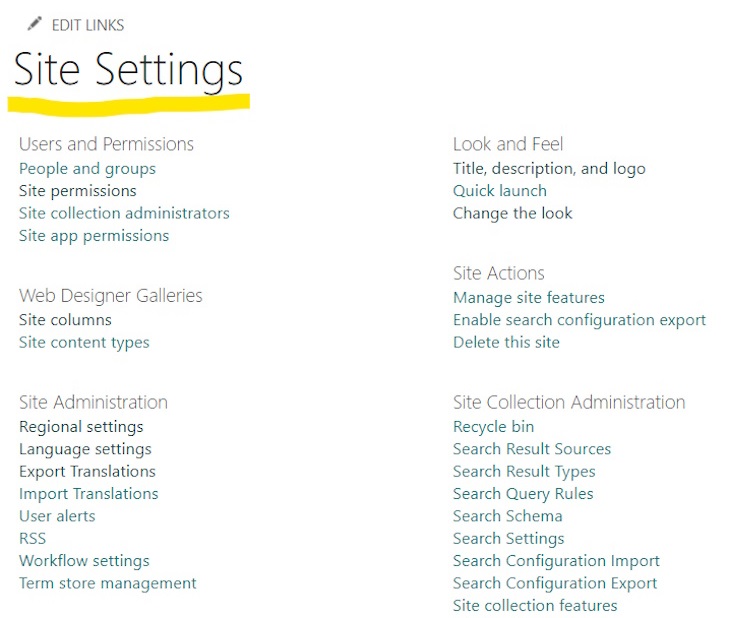The width and height of the screenshot is (752, 618).
Task: Open Site collection features
Action: coord(535,605)
